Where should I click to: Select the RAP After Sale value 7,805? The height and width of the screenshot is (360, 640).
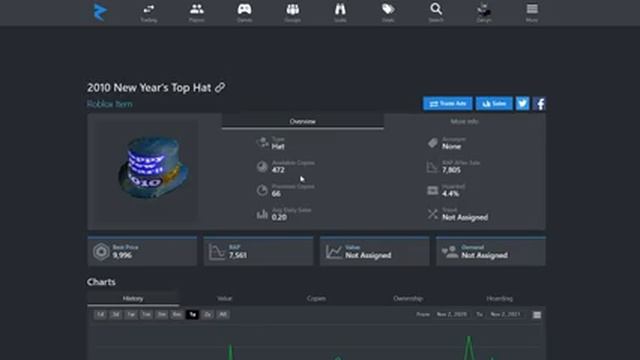[x=451, y=170]
